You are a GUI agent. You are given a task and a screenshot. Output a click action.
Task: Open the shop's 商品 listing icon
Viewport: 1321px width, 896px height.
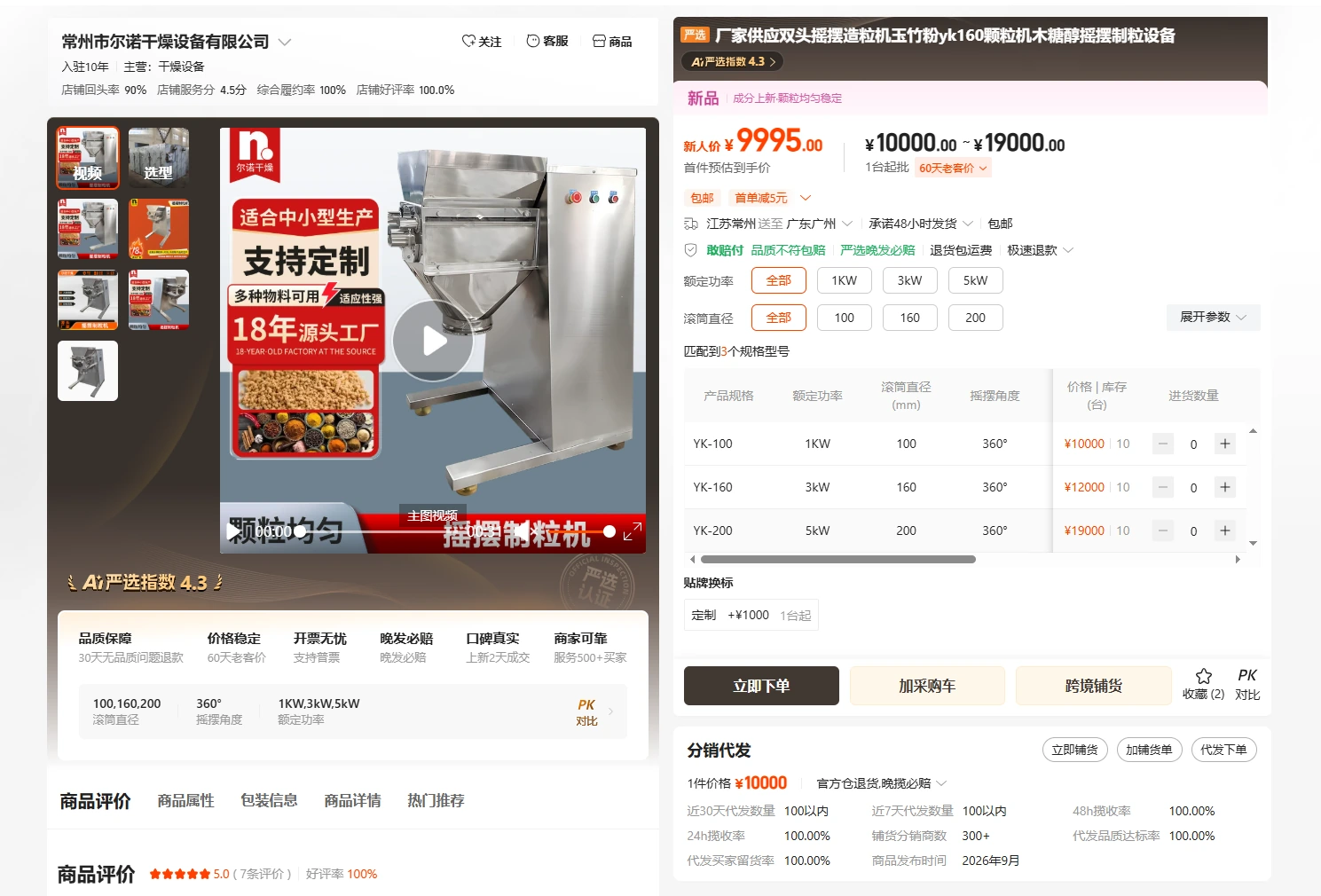(612, 41)
